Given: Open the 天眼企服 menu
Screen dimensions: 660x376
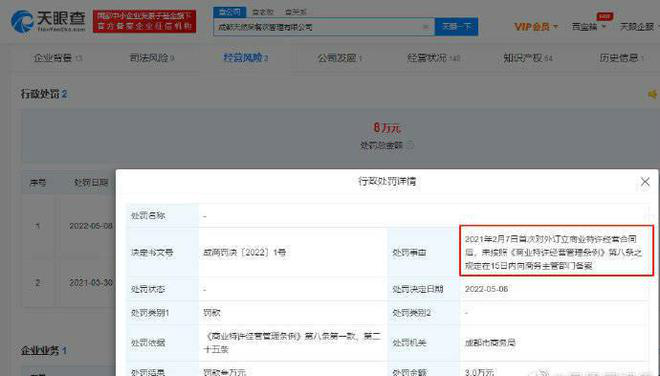Looking at the screenshot, I should [x=637, y=27].
